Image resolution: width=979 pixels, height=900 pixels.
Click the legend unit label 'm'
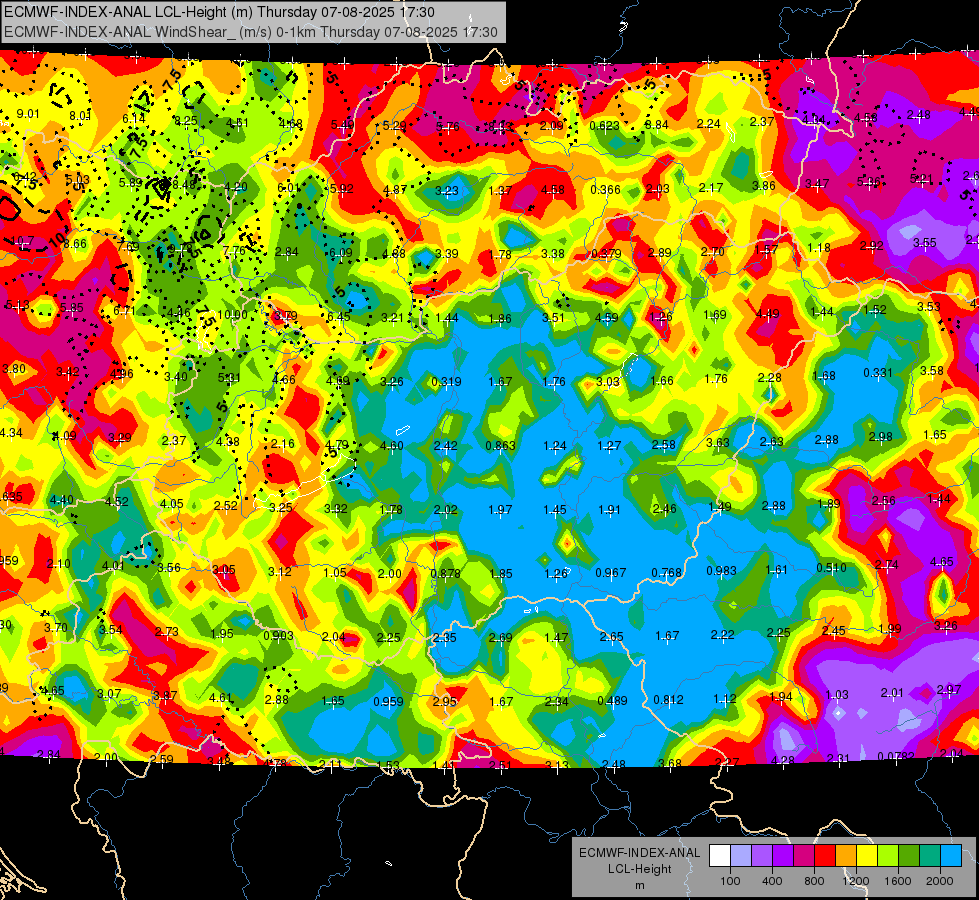[639, 885]
